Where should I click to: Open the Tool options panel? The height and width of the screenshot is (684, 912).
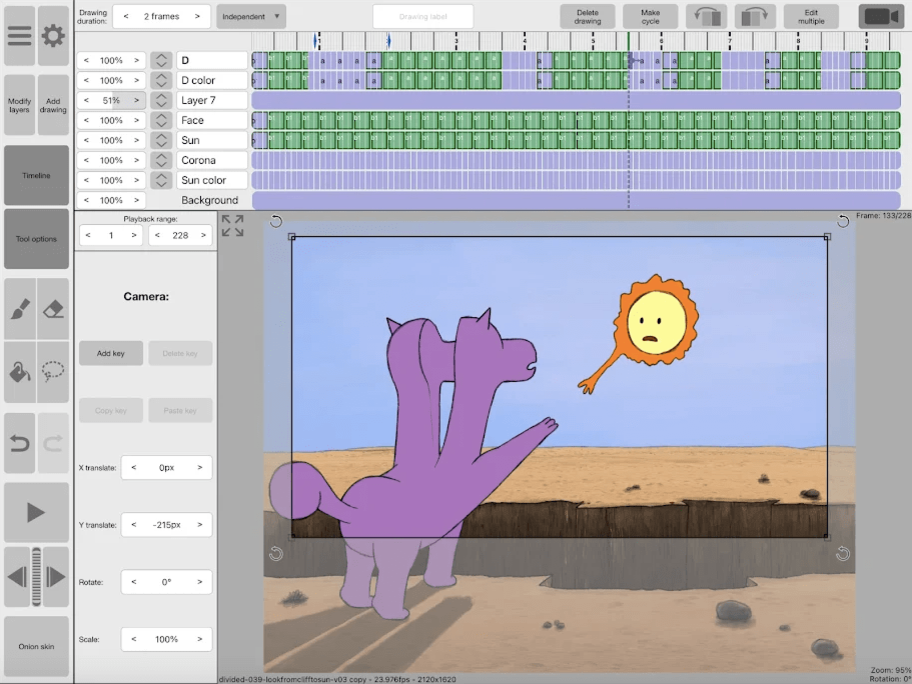click(36, 239)
